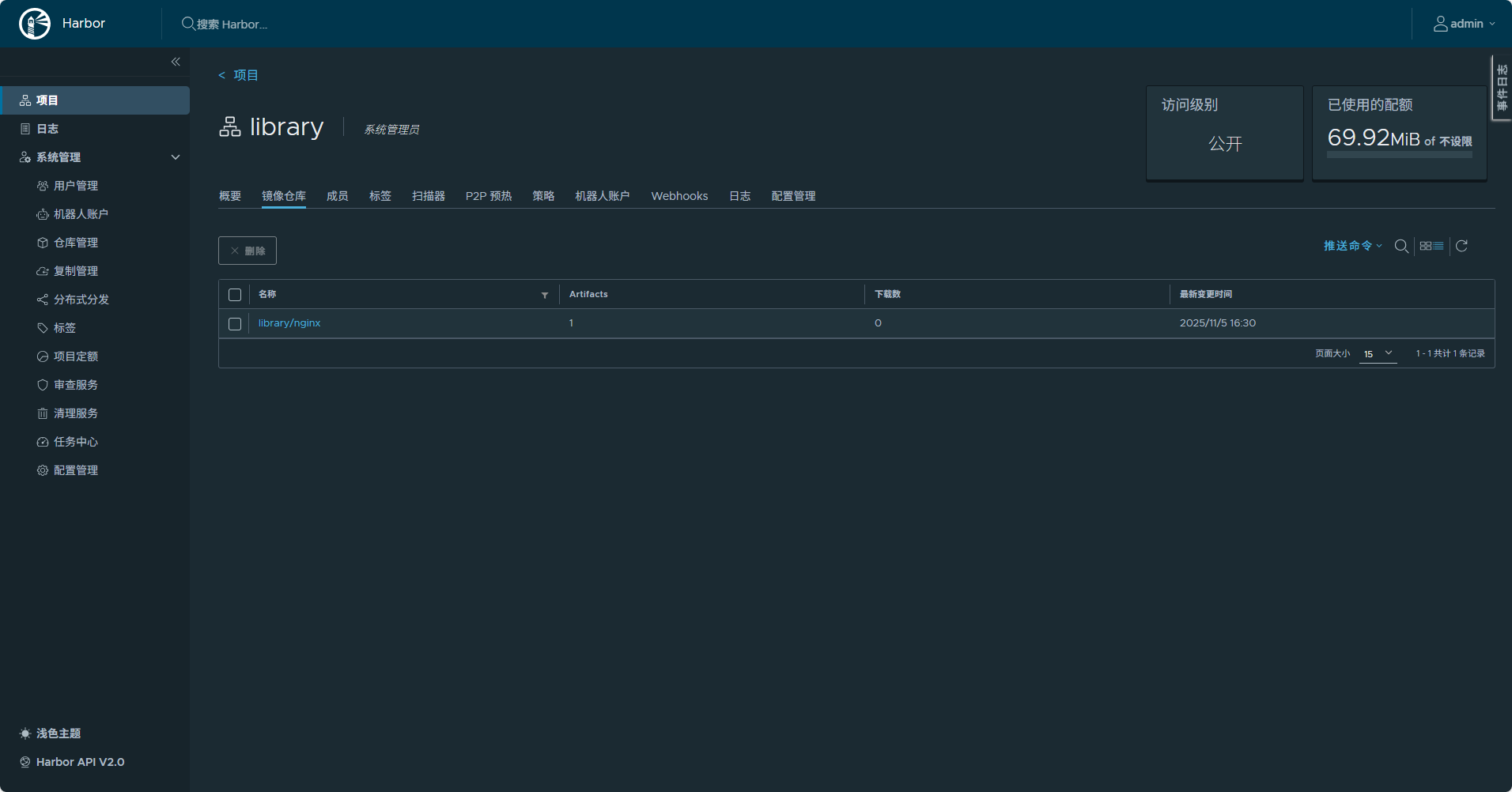Click the 项目定额 gauge icon

coord(43,356)
